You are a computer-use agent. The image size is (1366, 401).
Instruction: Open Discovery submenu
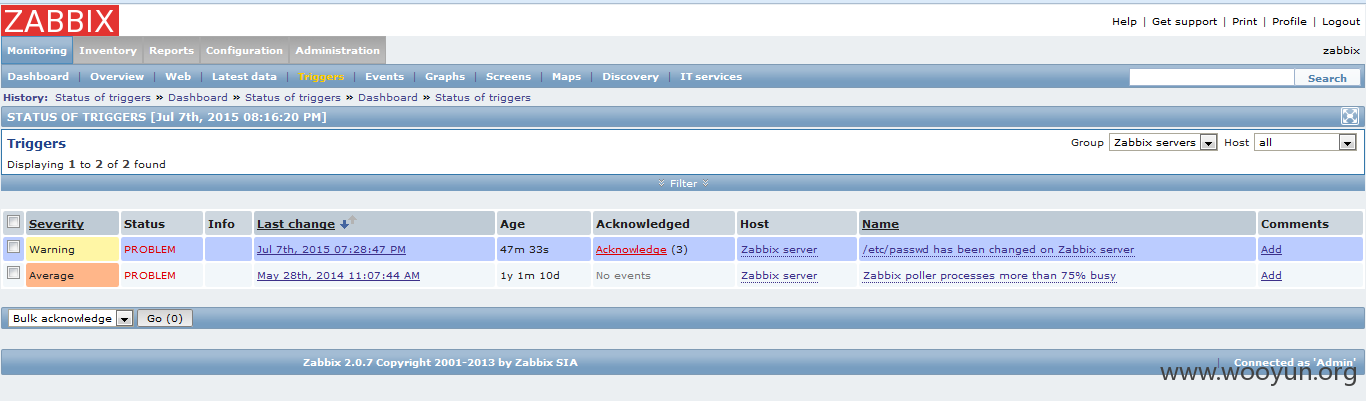pos(631,76)
